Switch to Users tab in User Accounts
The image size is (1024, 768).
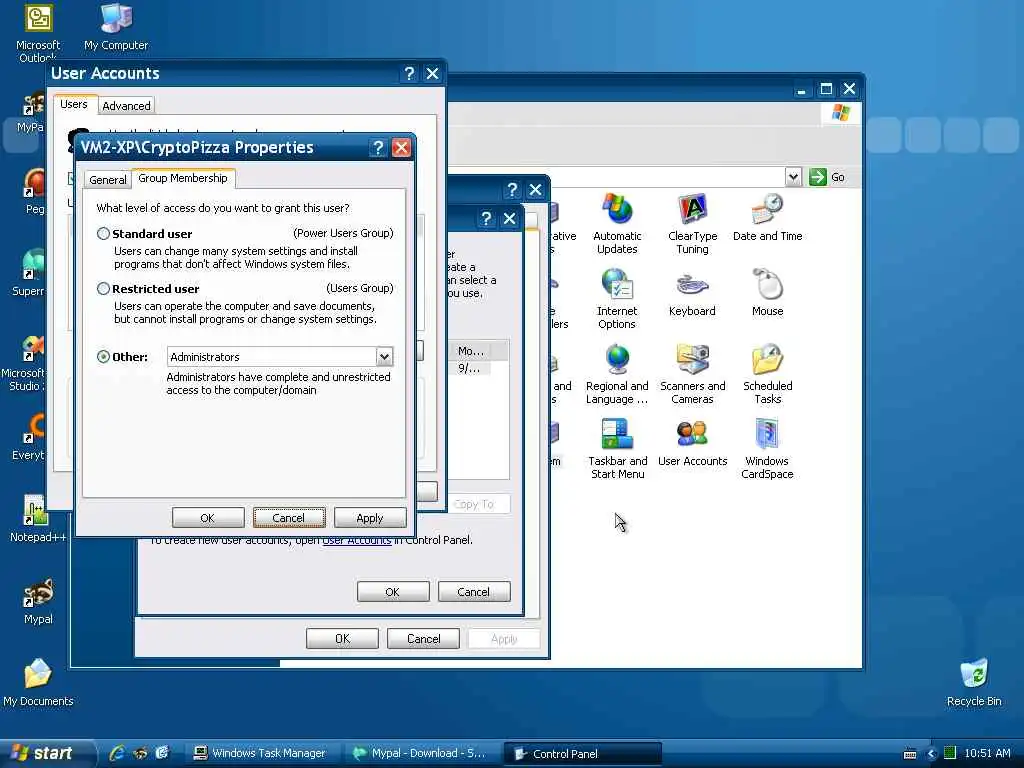74,104
